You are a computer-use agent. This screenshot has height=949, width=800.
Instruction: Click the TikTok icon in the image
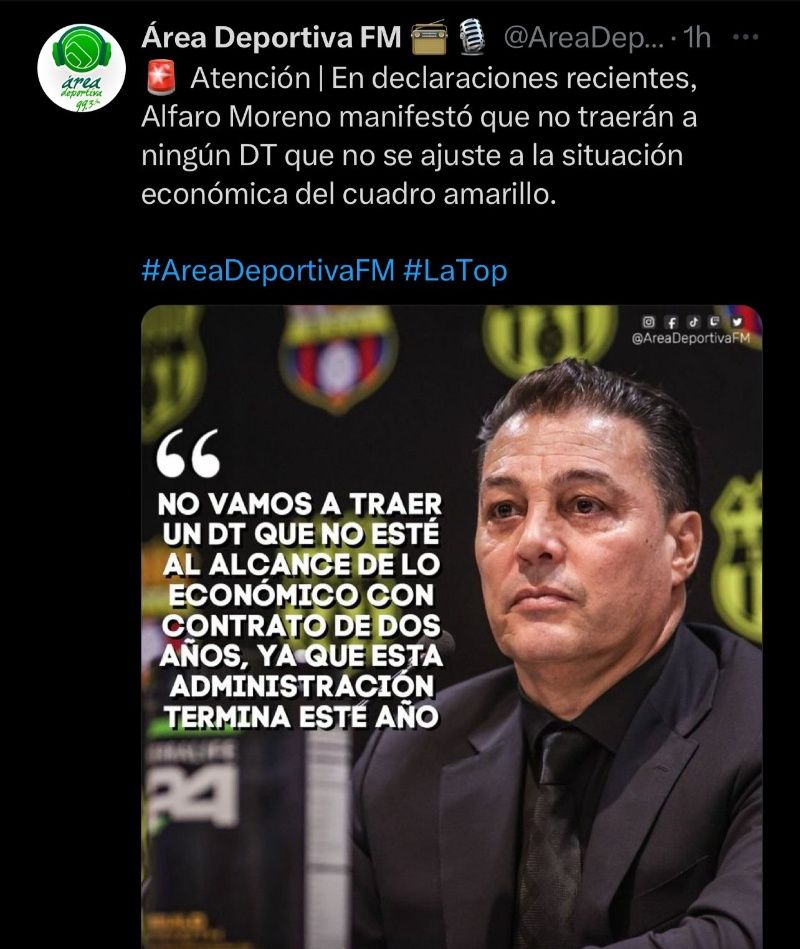[x=693, y=322]
